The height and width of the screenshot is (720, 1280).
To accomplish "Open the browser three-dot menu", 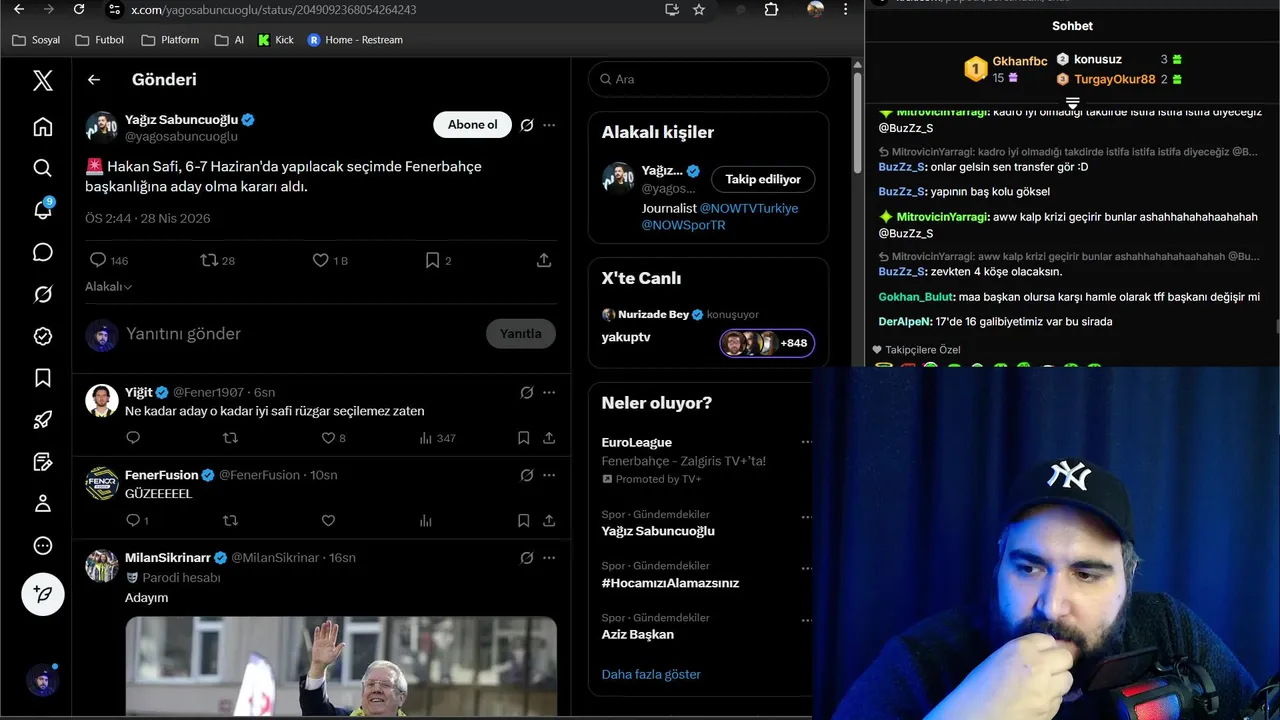I will (847, 10).
